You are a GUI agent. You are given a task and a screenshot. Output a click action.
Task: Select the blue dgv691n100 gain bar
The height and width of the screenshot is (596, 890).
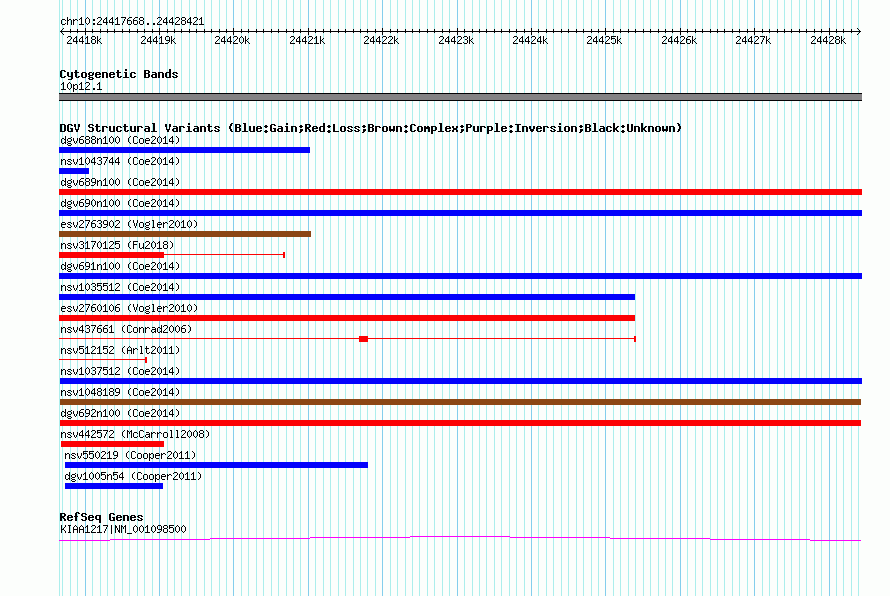(x=460, y=276)
